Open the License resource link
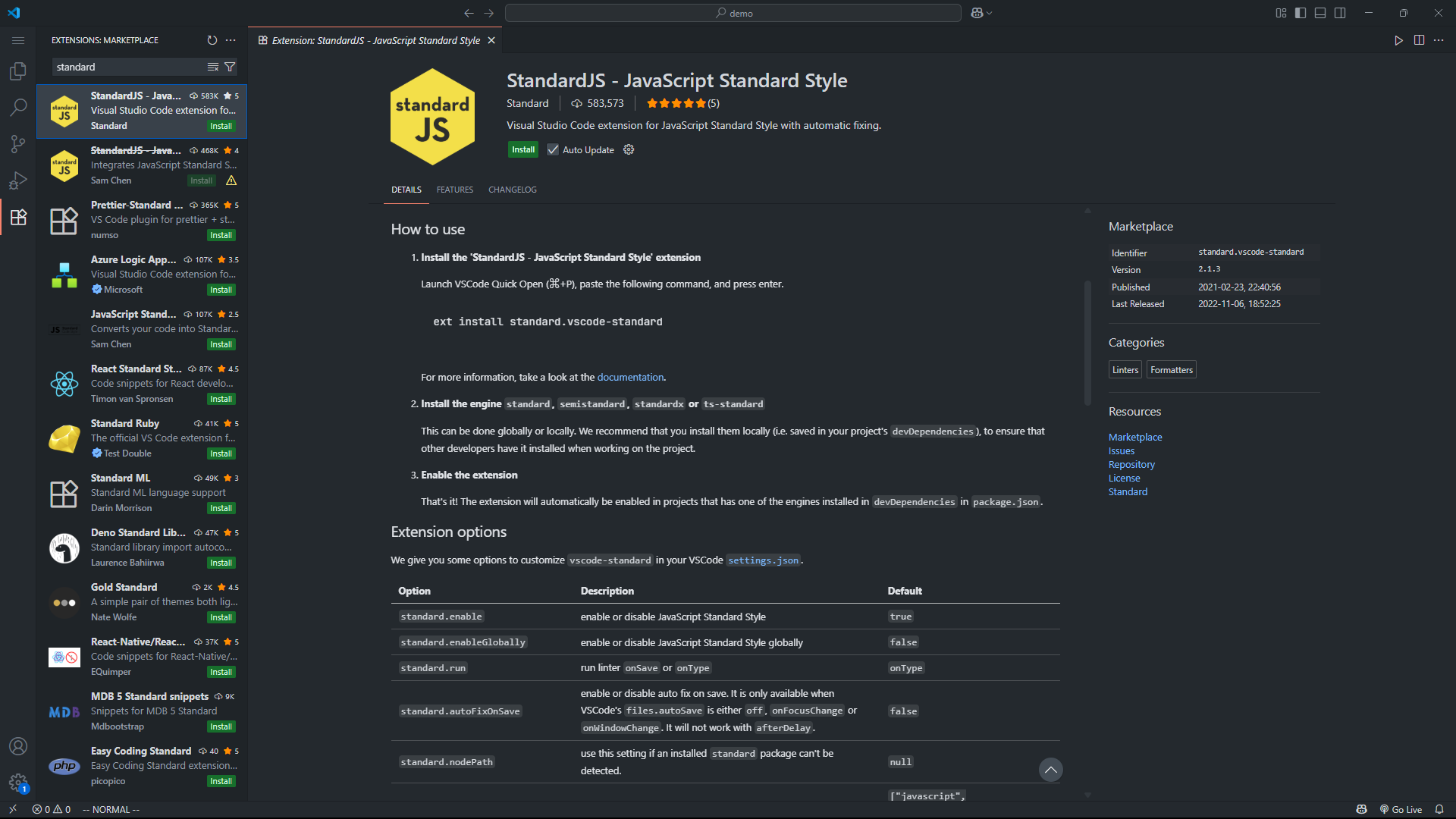 click(x=1124, y=478)
